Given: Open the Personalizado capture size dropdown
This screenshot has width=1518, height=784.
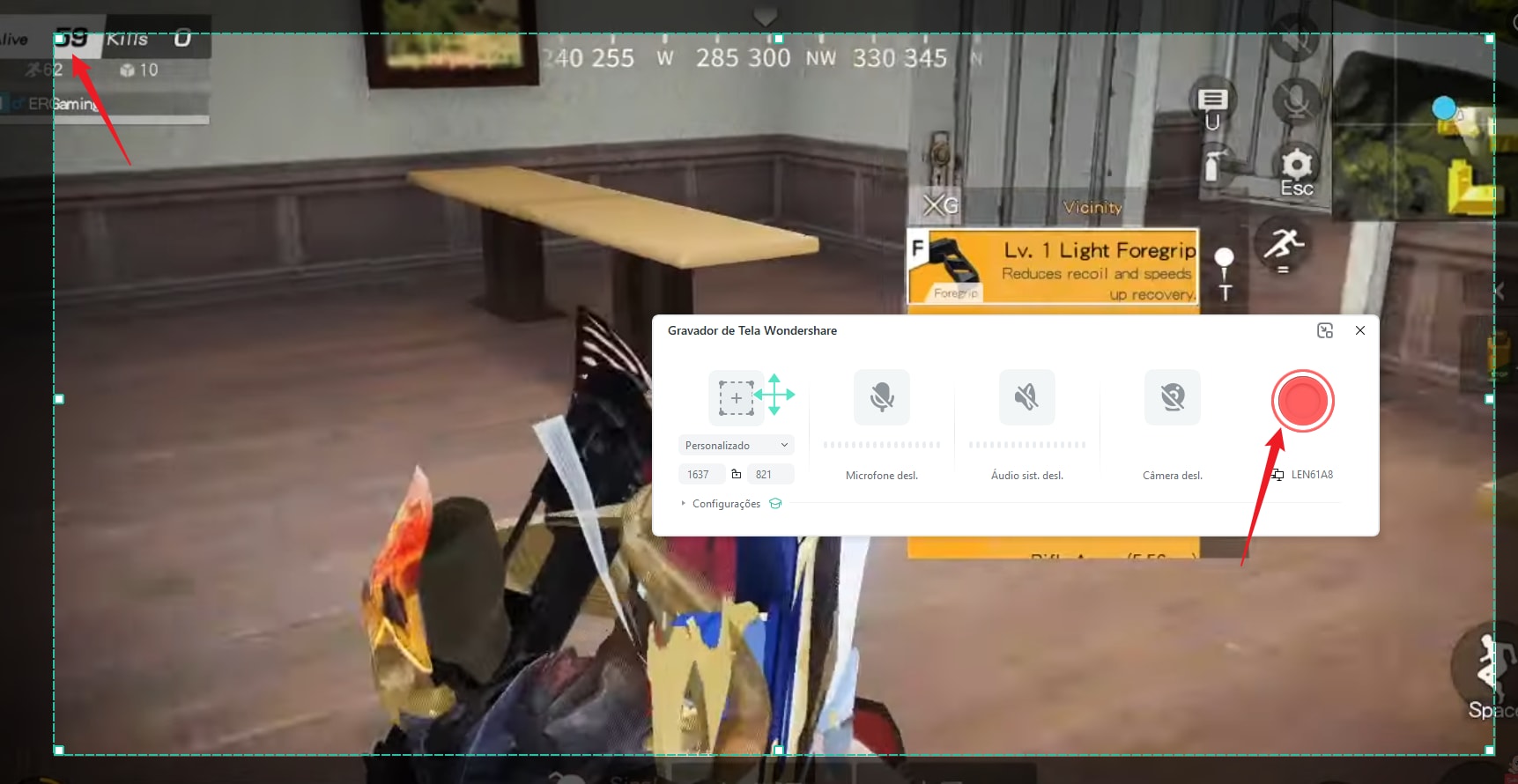Looking at the screenshot, I should (x=737, y=445).
